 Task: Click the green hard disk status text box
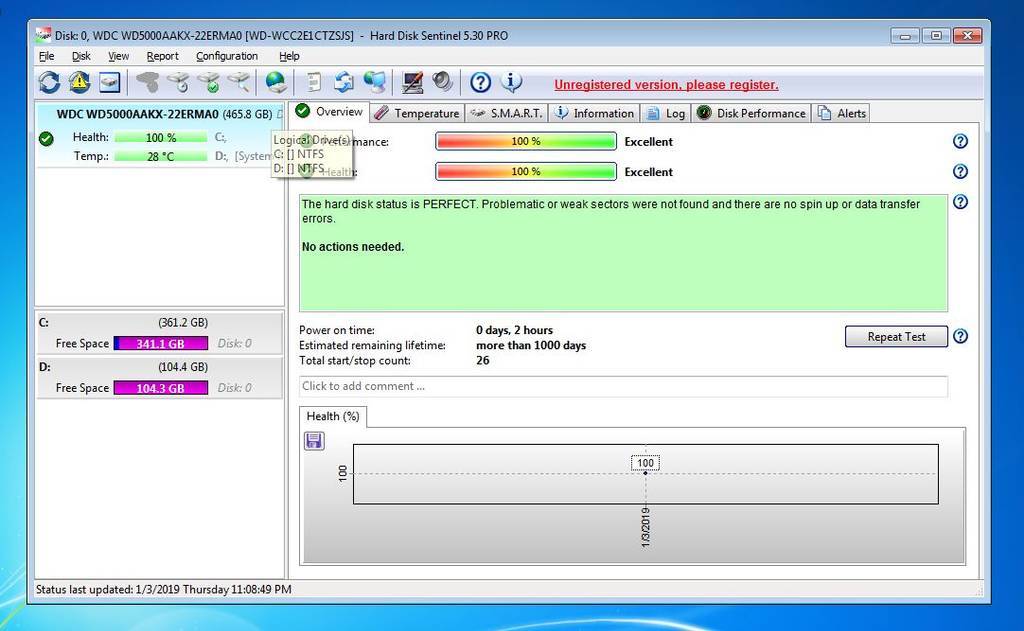tap(623, 252)
